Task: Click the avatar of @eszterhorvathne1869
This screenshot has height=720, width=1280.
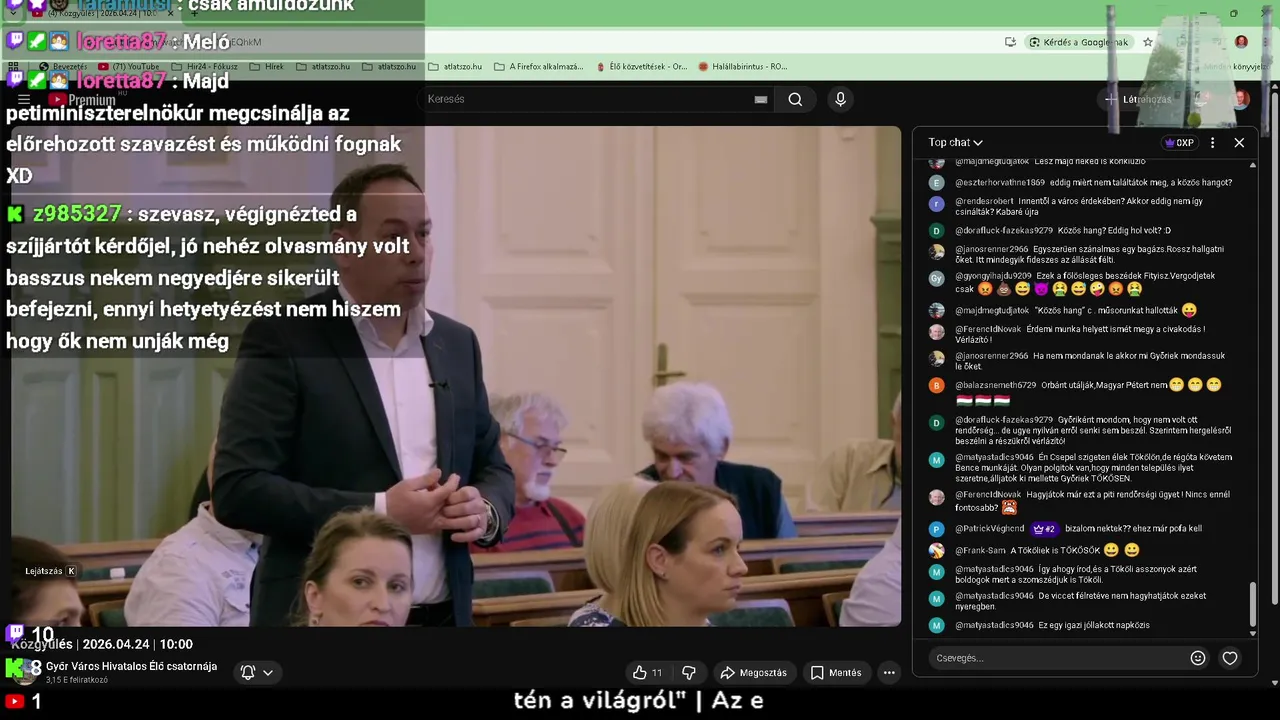Action: [936, 183]
